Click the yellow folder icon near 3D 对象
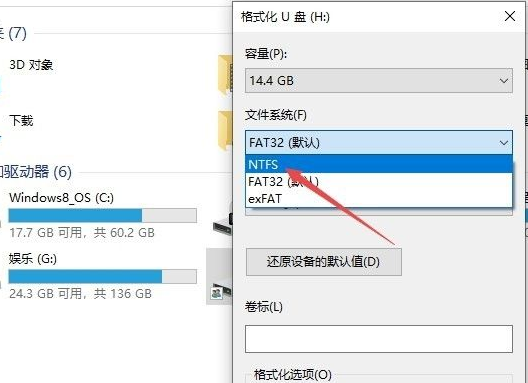This screenshot has width=528, height=383. (225, 76)
